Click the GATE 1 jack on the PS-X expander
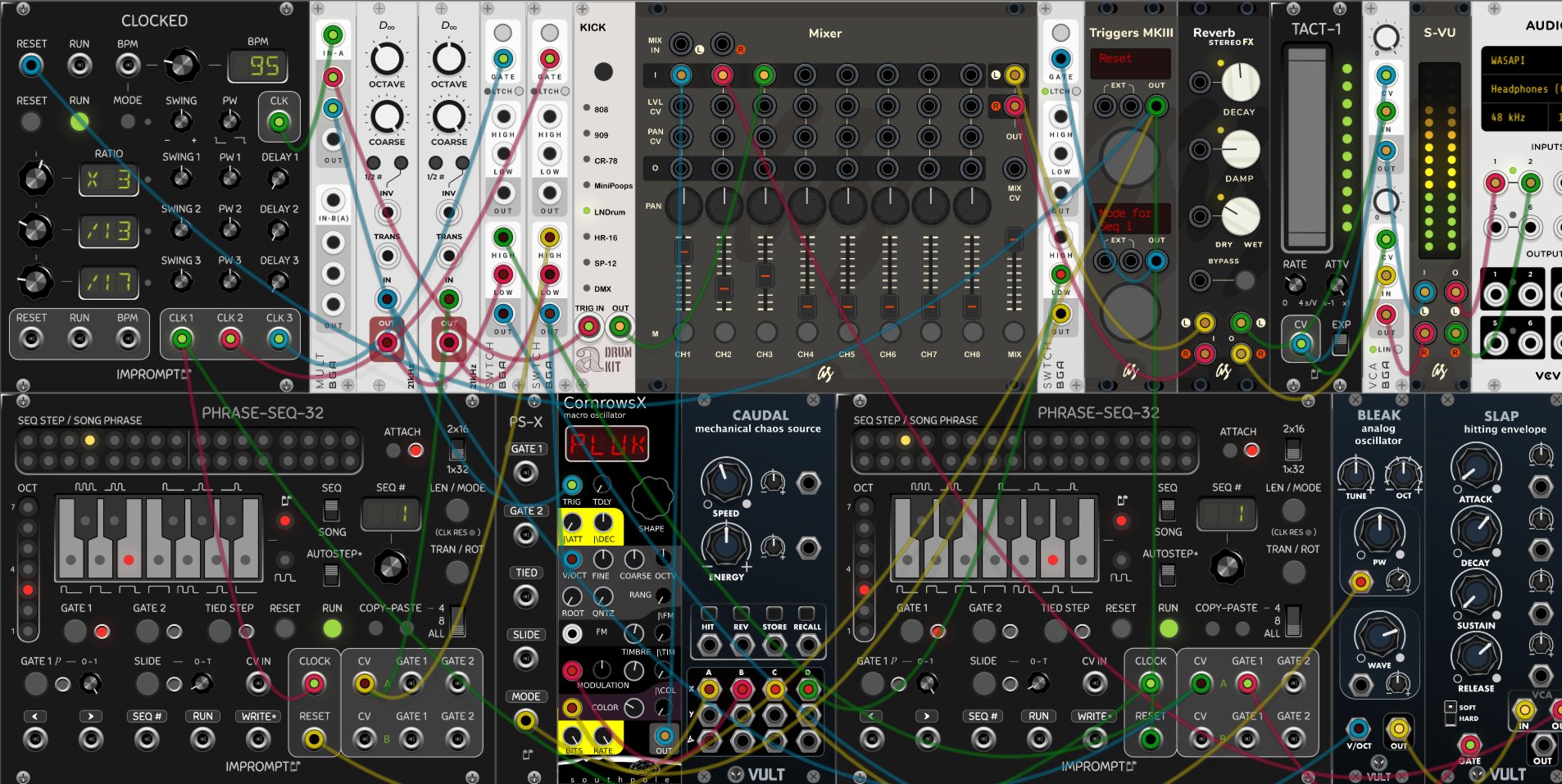This screenshot has height=784, width=1562. coord(525,473)
